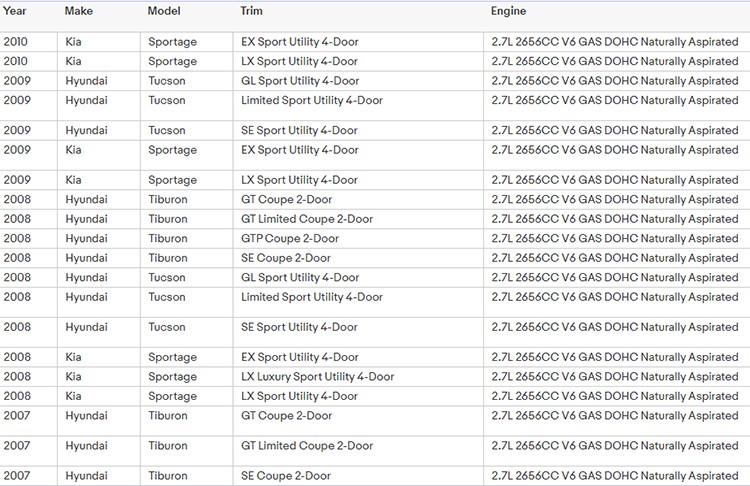The image size is (750, 486).
Task: Select GT Coupe 2-Door trim for 2008 Tiburon
Action: tap(286, 199)
